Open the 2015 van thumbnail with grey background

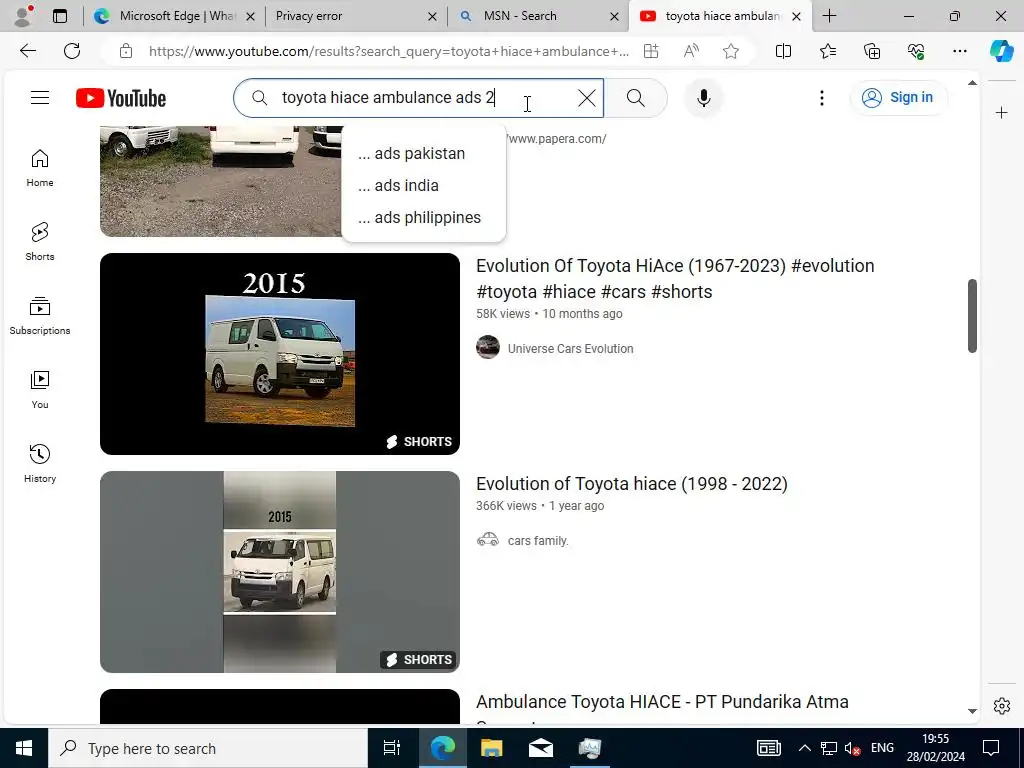pos(280,571)
